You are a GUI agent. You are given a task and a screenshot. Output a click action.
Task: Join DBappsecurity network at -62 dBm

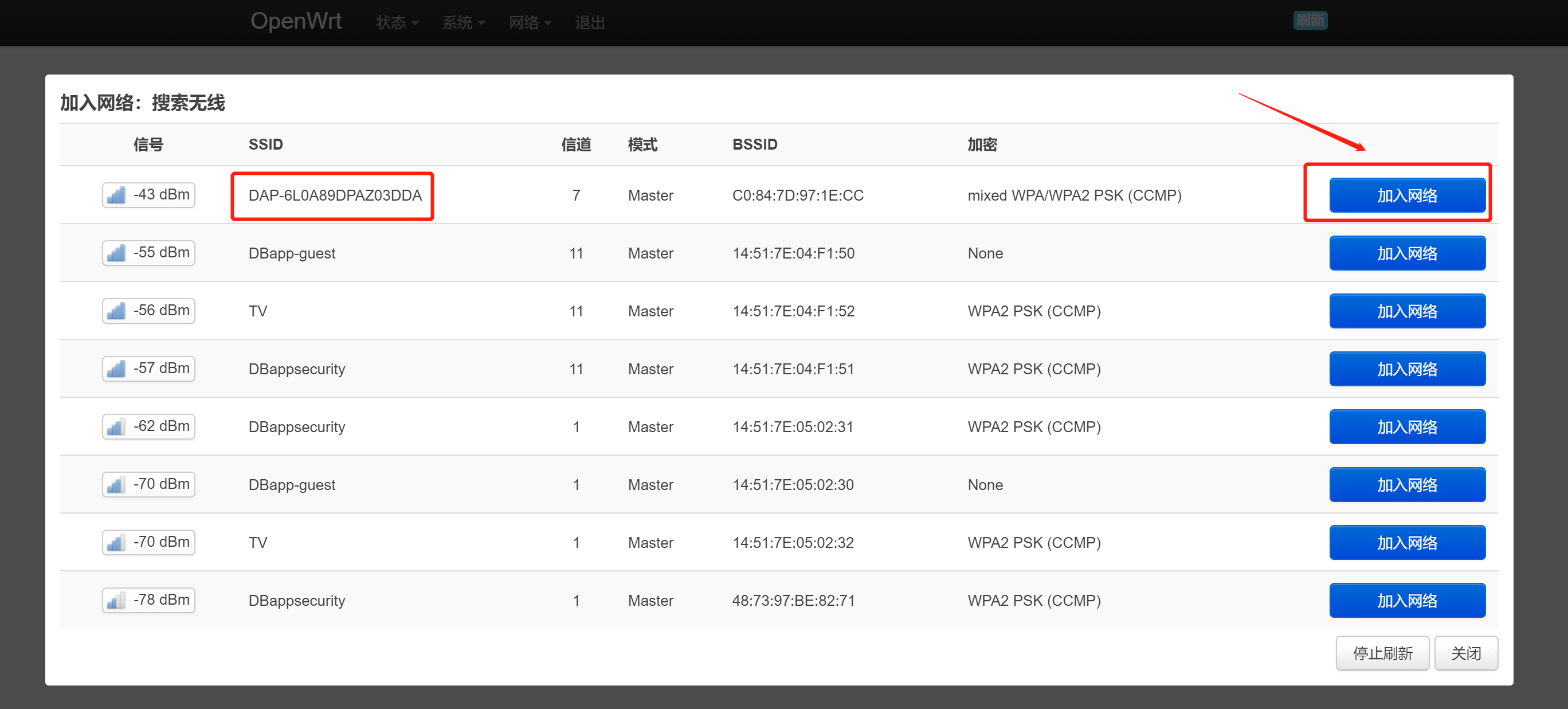click(1407, 426)
